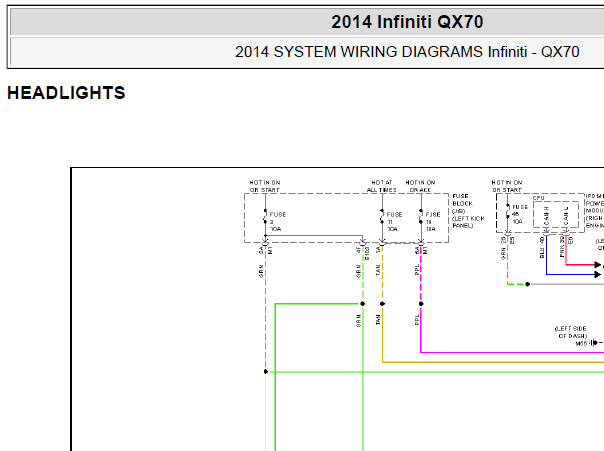Click the 2A connector terminal
Image resolution: width=604 pixels, height=451 pixels.
pyautogui.click(x=265, y=242)
